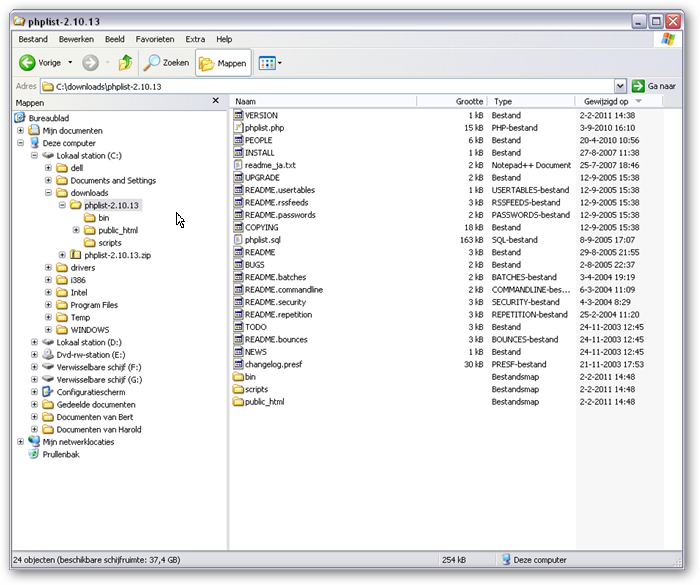Select Dvd-rw-station (E:) drive icon

pyautogui.click(x=48, y=355)
